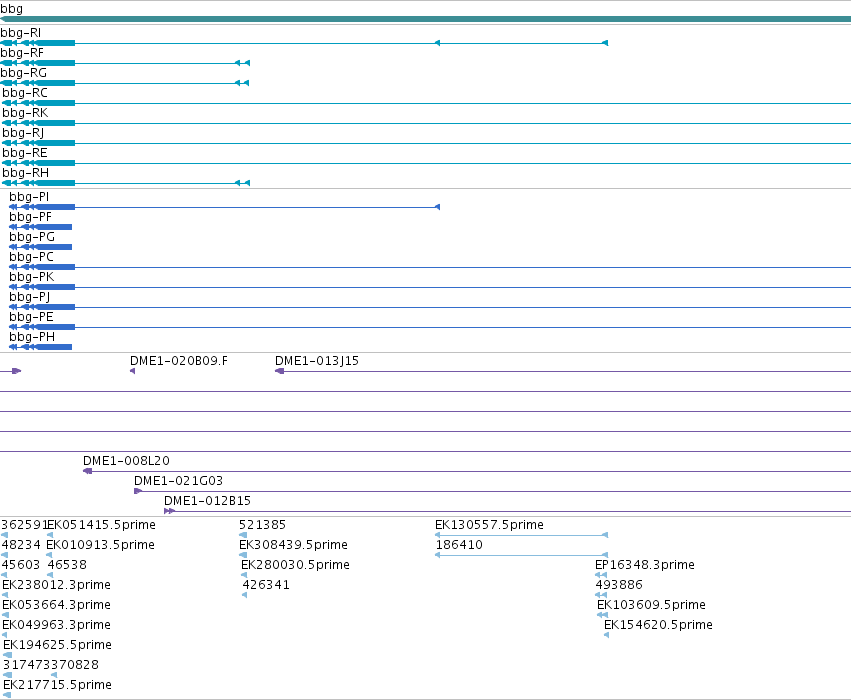Click the EP16348.3prime label
851x700 pixels.
click(x=645, y=565)
